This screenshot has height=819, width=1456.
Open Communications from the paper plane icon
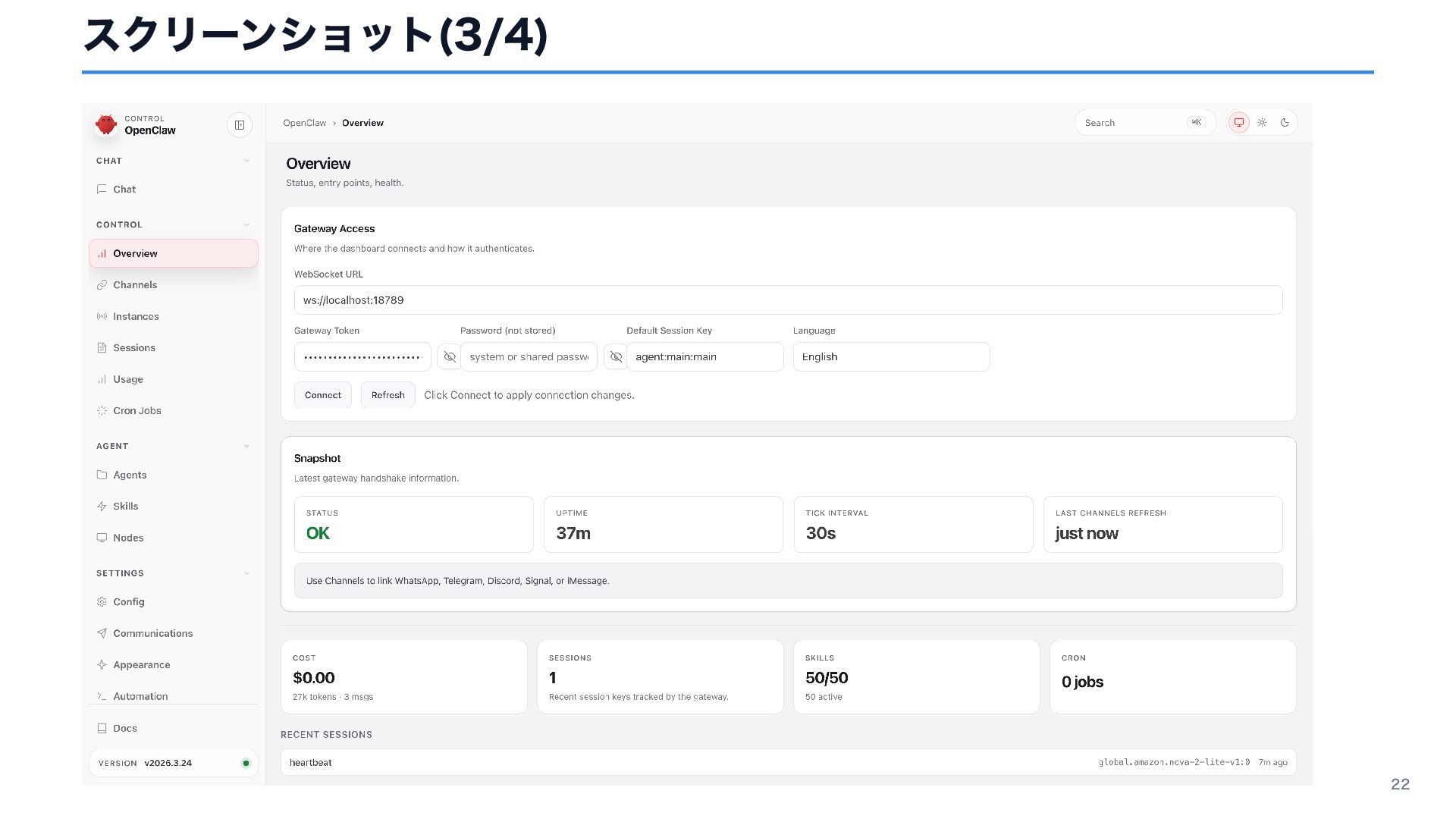102,633
